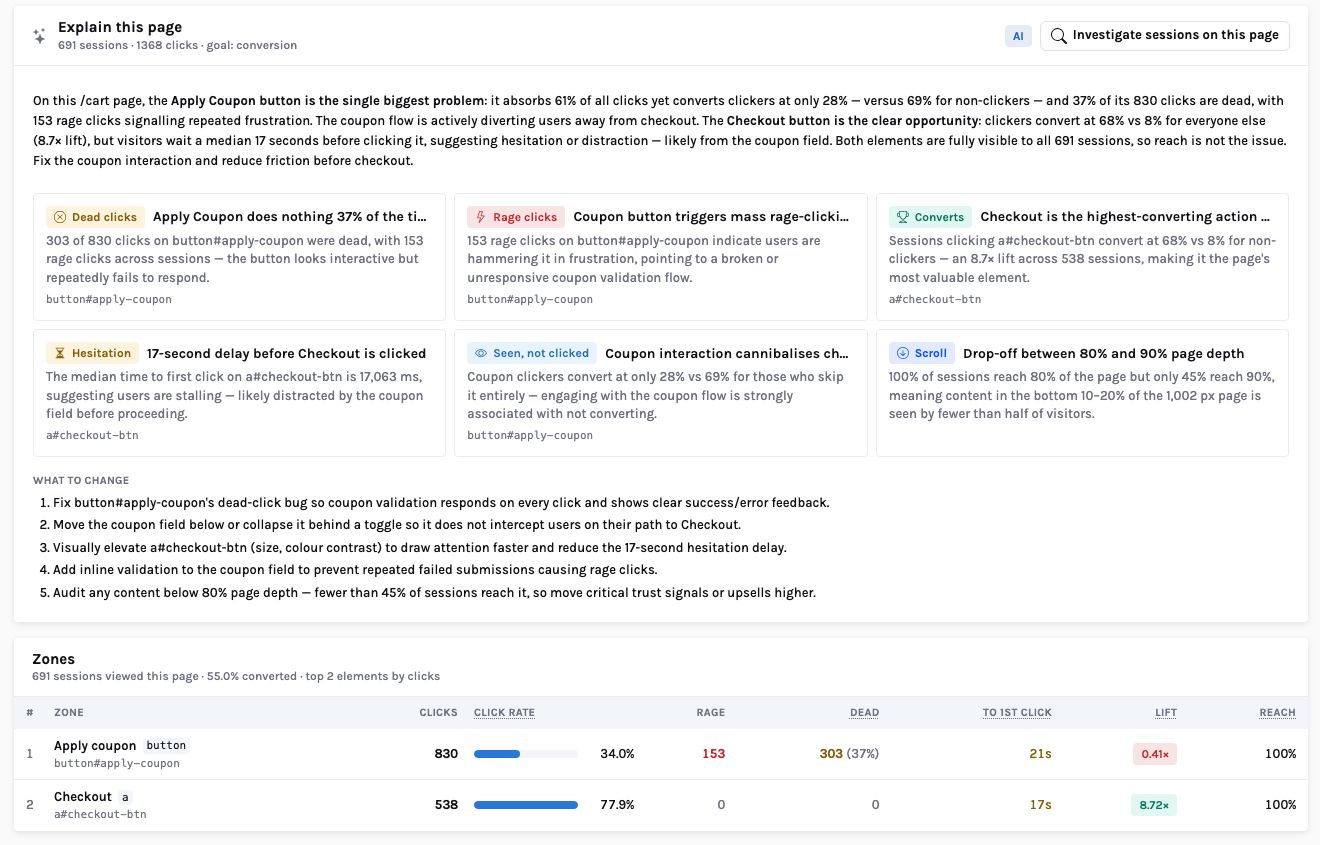This screenshot has width=1320, height=845.
Task: Select the 'Coupon interaction cannibalises' card title
Action: [x=727, y=353]
